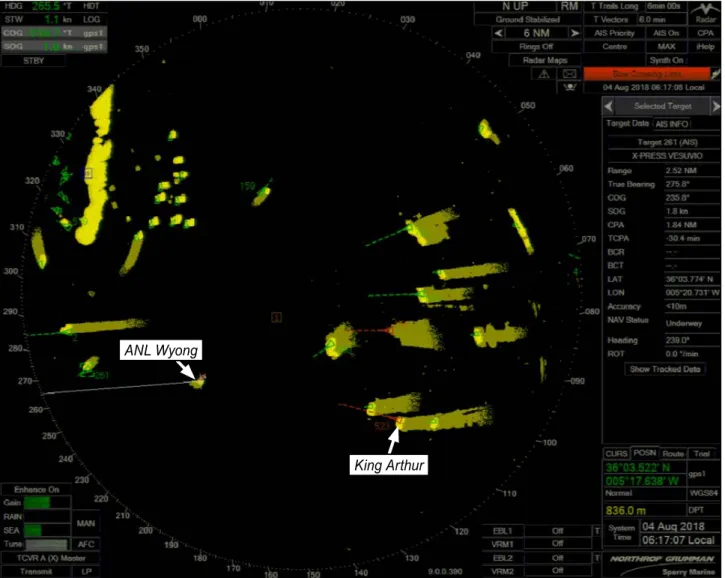Image resolution: width=725 pixels, height=578 pixels.
Task: Open the envelope messages icon
Action: (569, 74)
